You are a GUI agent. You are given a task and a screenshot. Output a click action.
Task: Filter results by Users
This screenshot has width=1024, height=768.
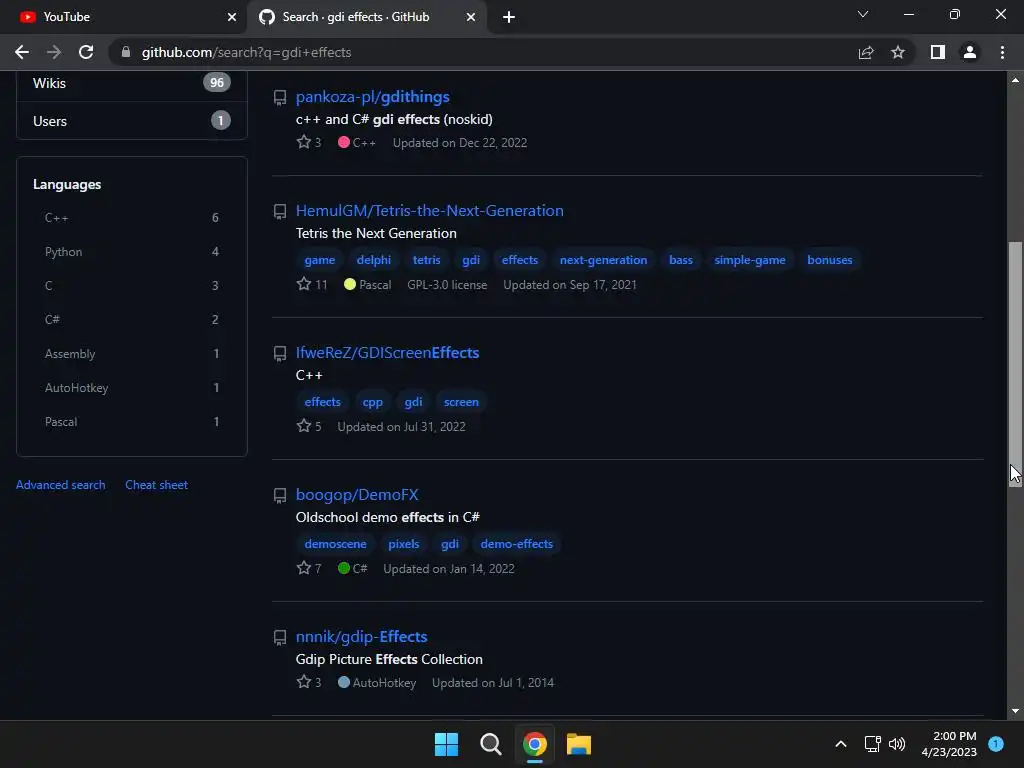tap(131, 121)
